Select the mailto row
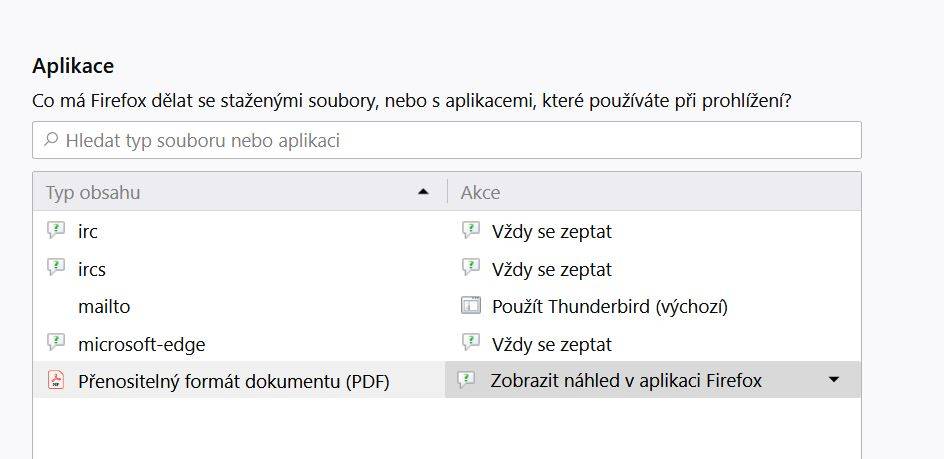 447,307
